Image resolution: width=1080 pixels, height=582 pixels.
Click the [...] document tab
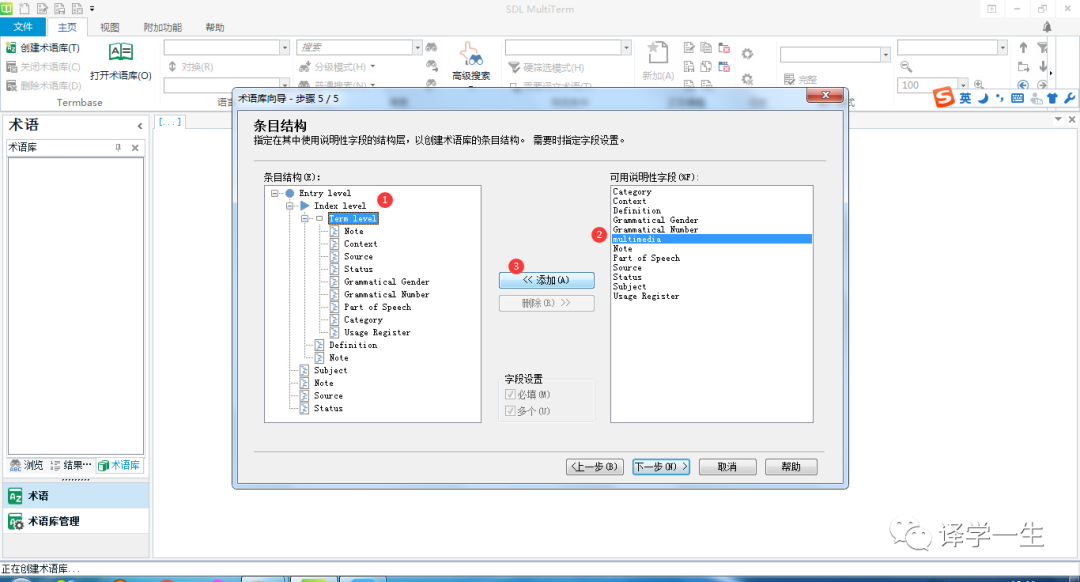(169, 122)
